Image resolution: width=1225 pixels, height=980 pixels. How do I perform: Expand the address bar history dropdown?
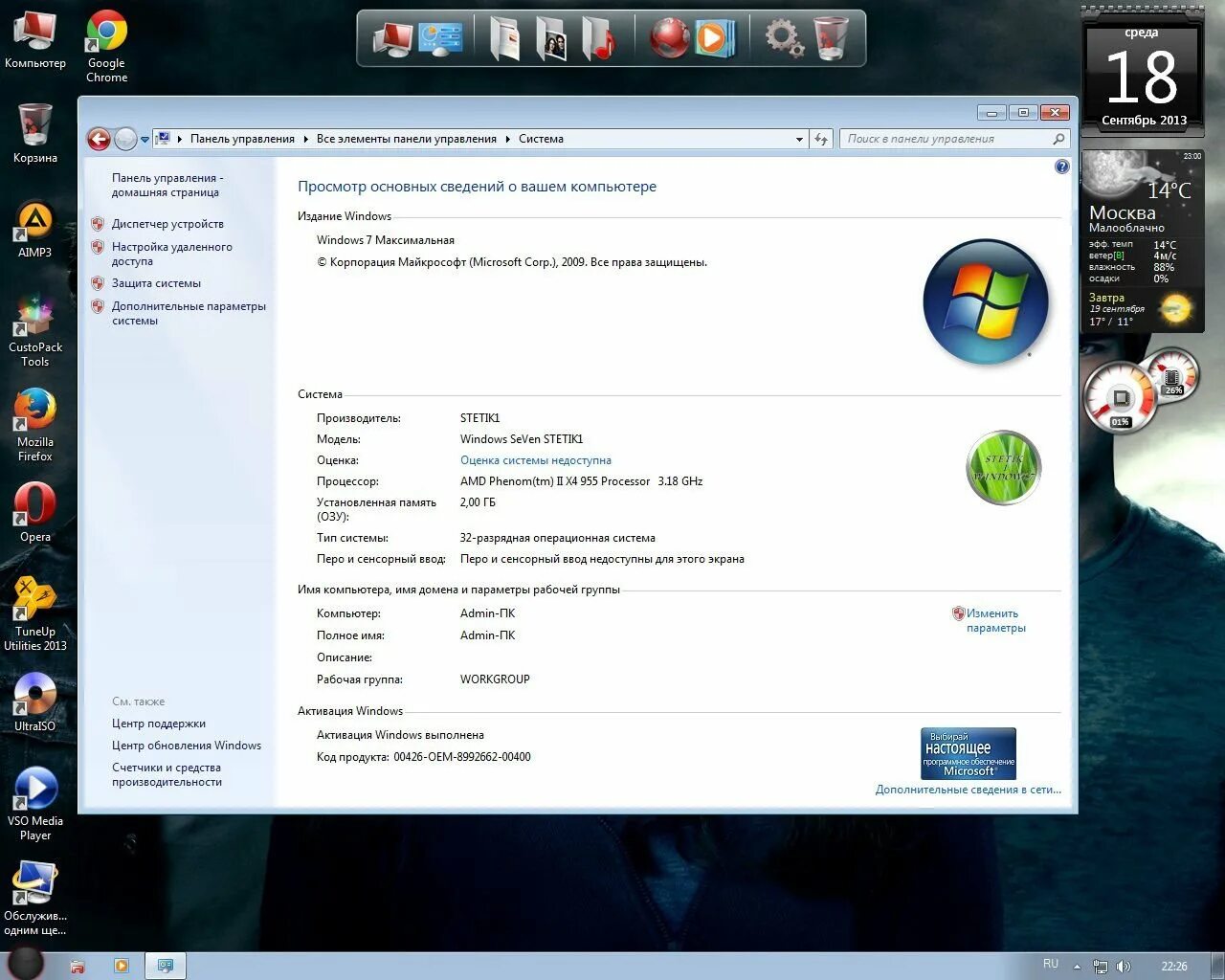[800, 140]
